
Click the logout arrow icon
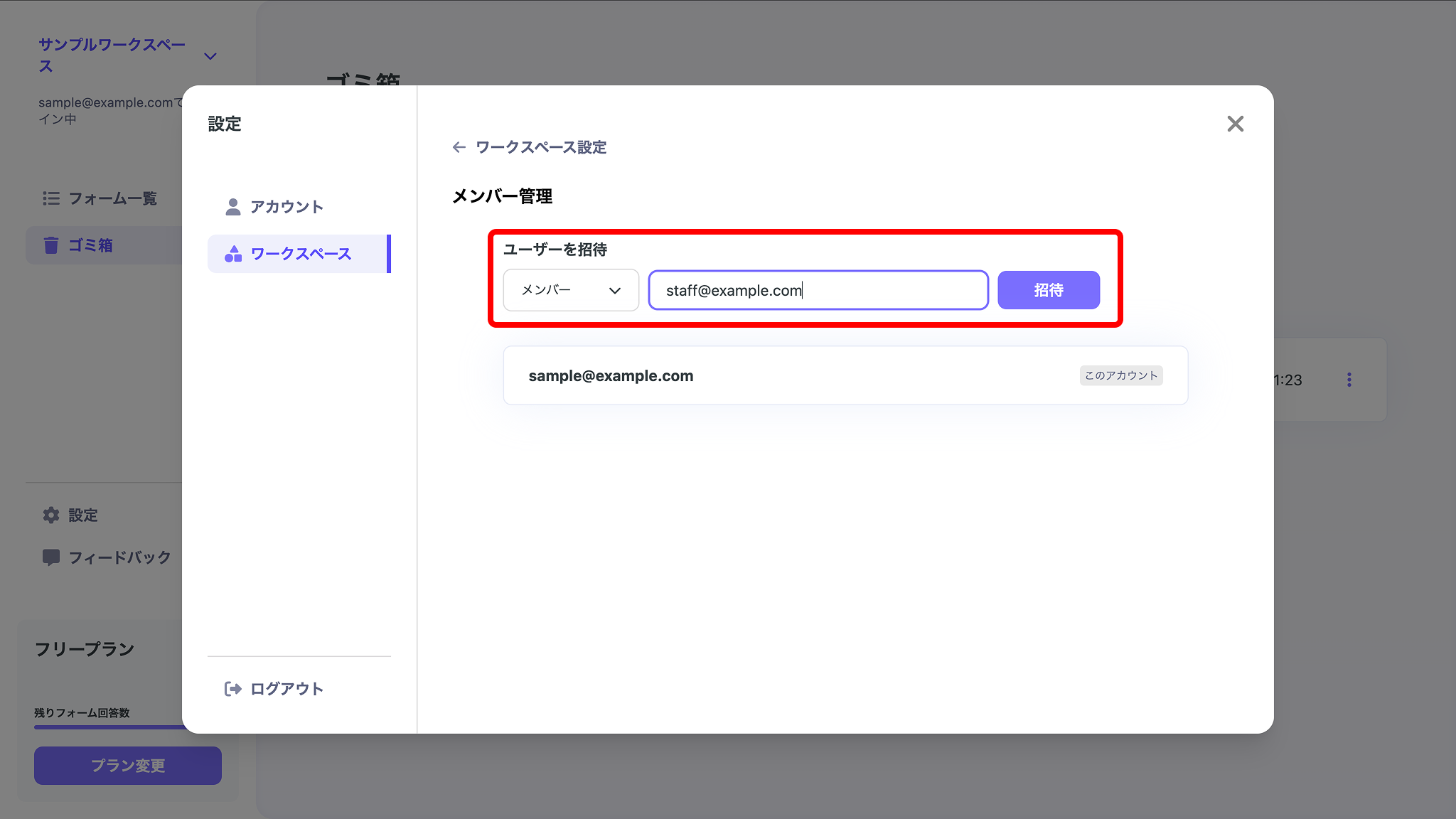tap(232, 688)
